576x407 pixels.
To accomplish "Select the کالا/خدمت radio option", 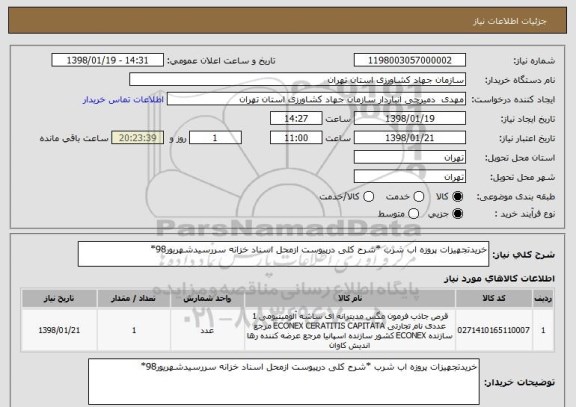I will pyautogui.click(x=368, y=197).
